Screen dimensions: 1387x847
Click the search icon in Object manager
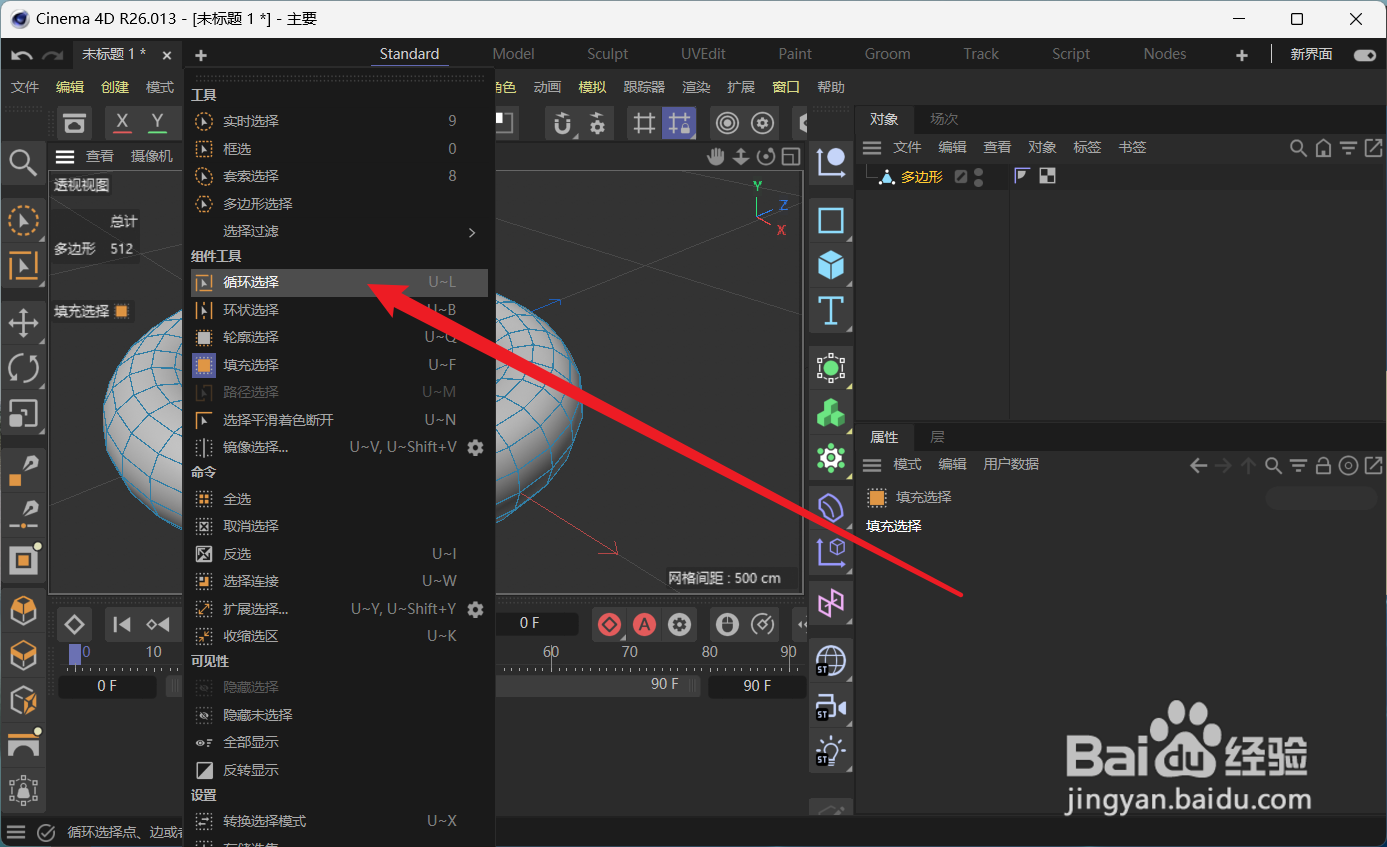(1298, 148)
